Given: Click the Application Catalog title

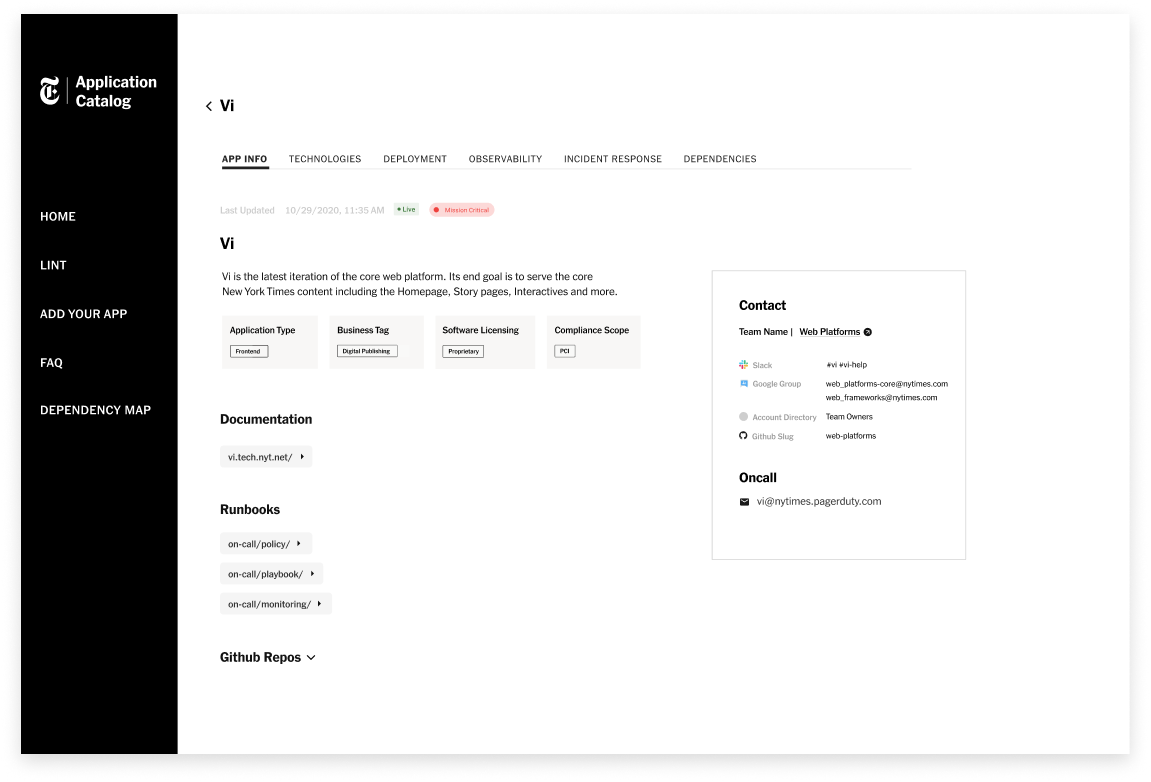Looking at the screenshot, I should click(116, 92).
